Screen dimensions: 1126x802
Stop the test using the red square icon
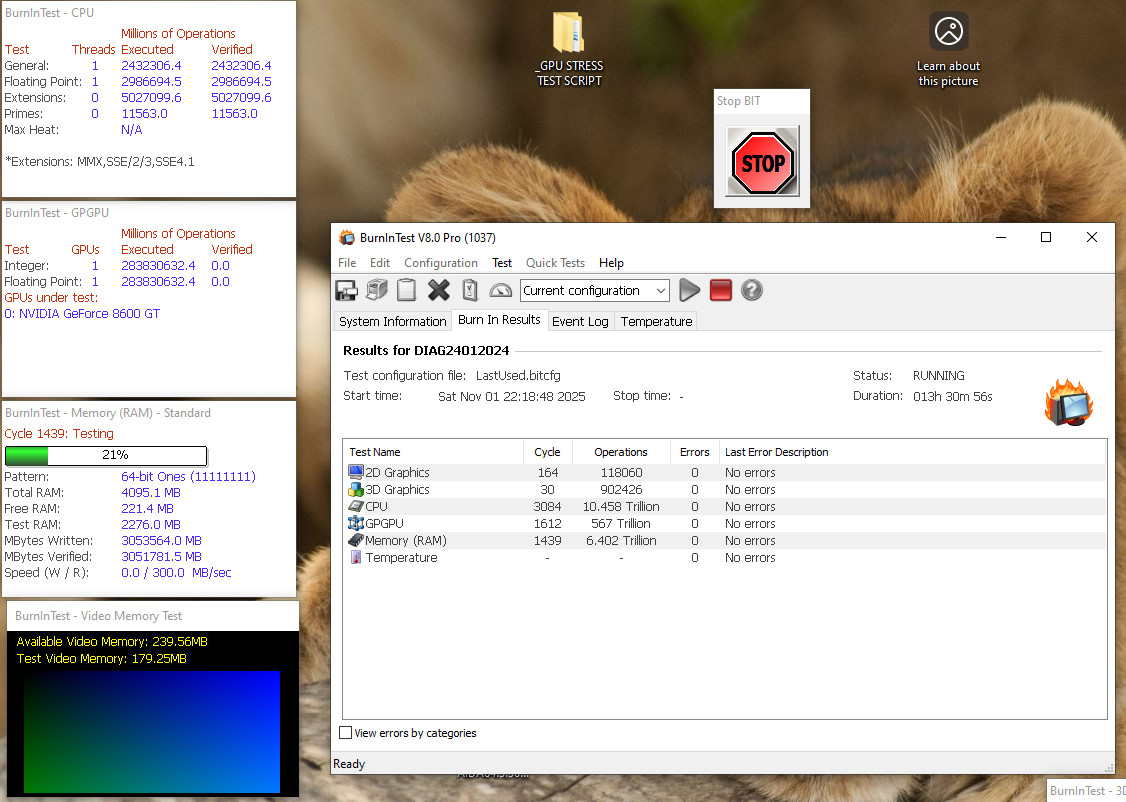pyautogui.click(x=720, y=290)
